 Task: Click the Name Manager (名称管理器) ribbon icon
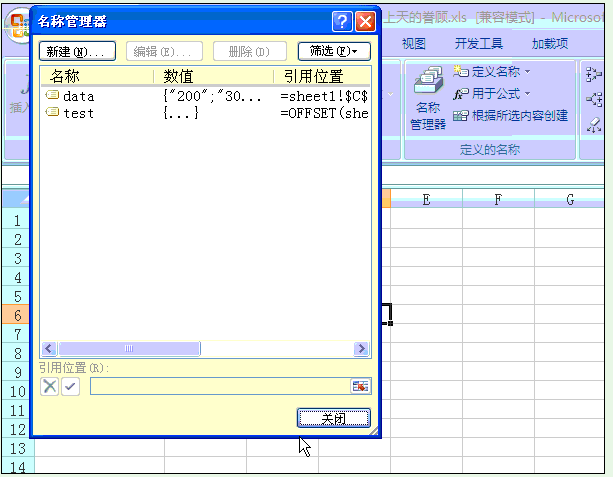click(428, 98)
